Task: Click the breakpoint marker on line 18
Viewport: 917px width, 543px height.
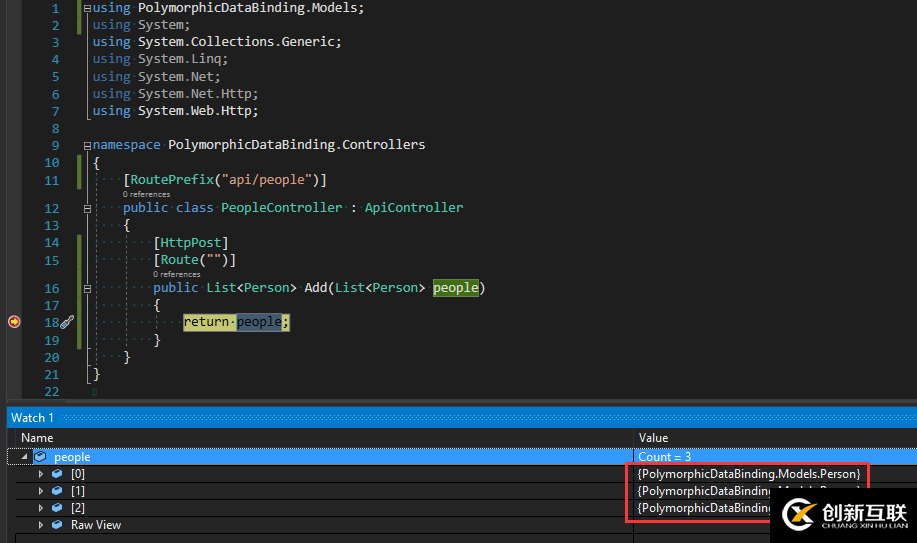Action: [14, 322]
